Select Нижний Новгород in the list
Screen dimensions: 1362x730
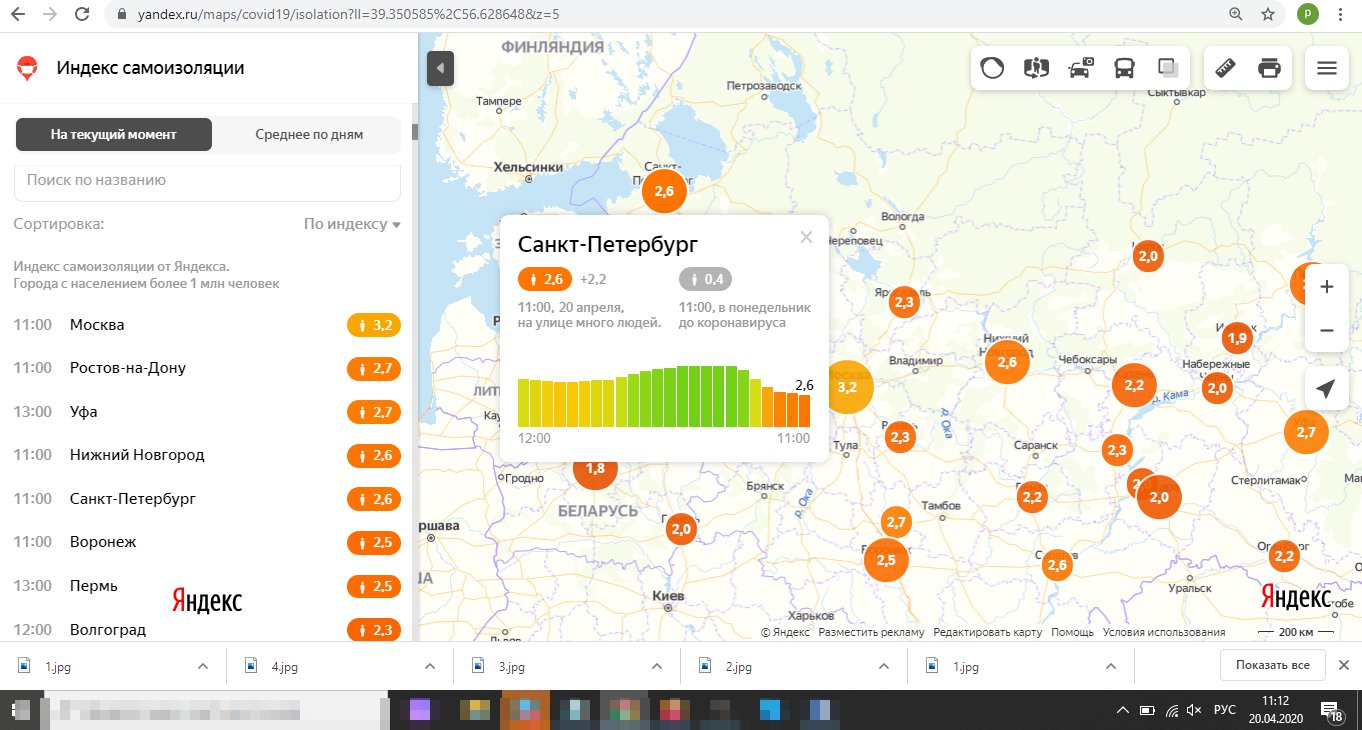(207, 455)
